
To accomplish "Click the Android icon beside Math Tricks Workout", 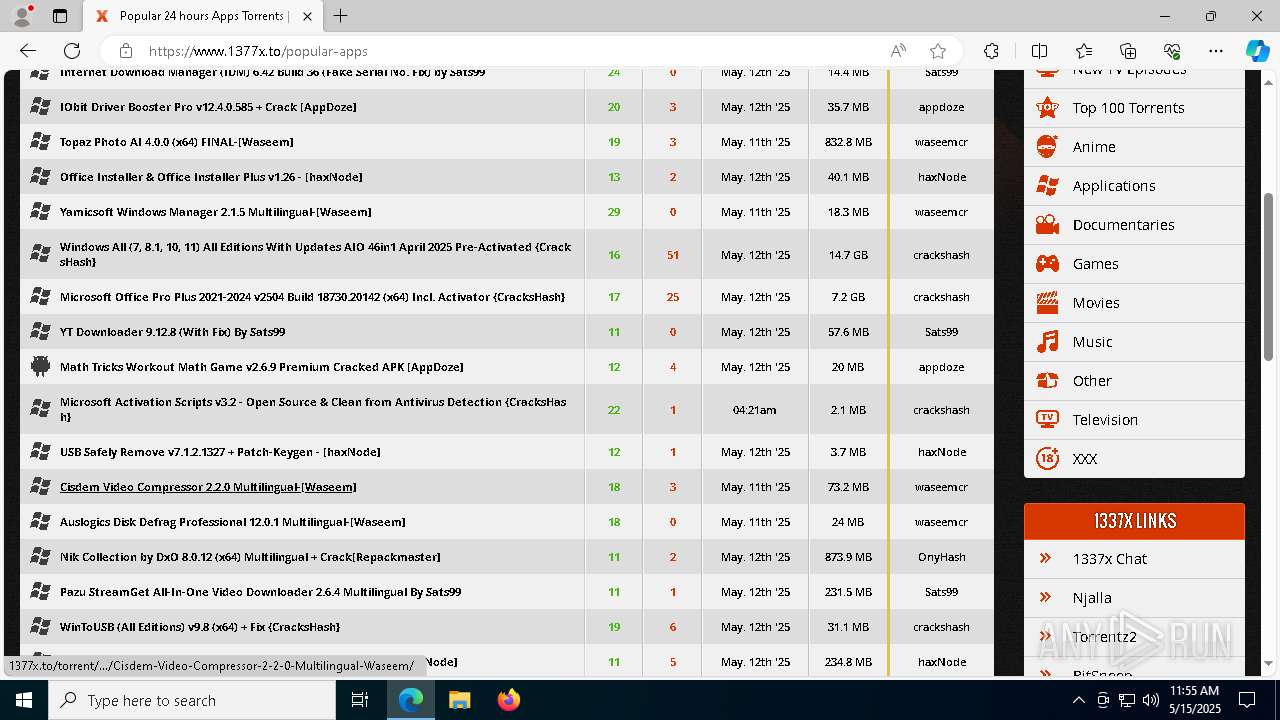I will tap(40, 366).
